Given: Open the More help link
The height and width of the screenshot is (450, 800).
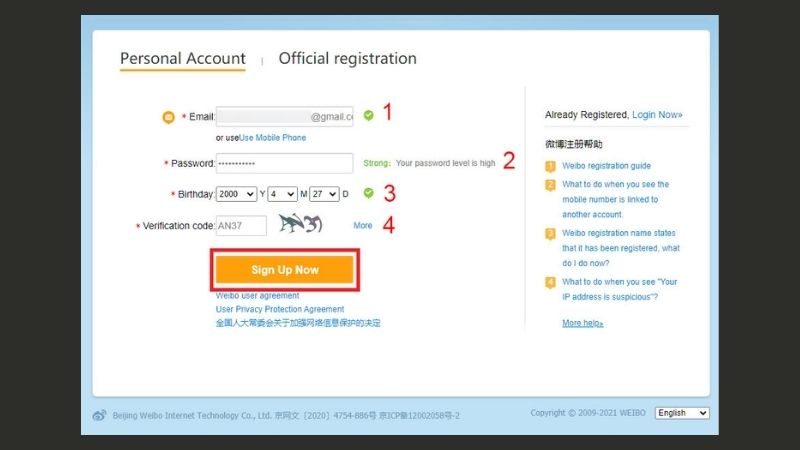Looking at the screenshot, I should [583, 323].
